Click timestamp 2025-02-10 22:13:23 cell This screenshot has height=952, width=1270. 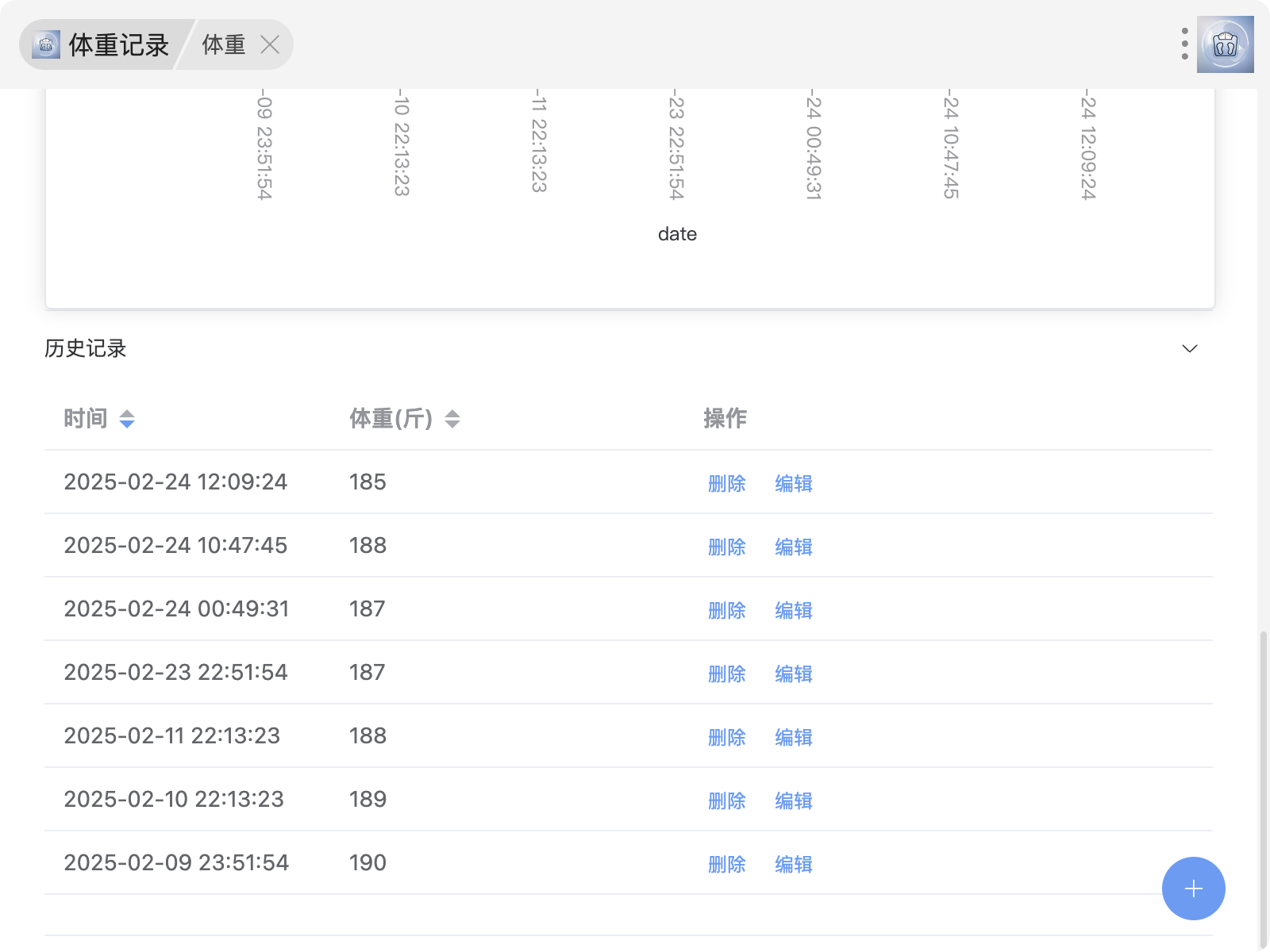(x=174, y=799)
